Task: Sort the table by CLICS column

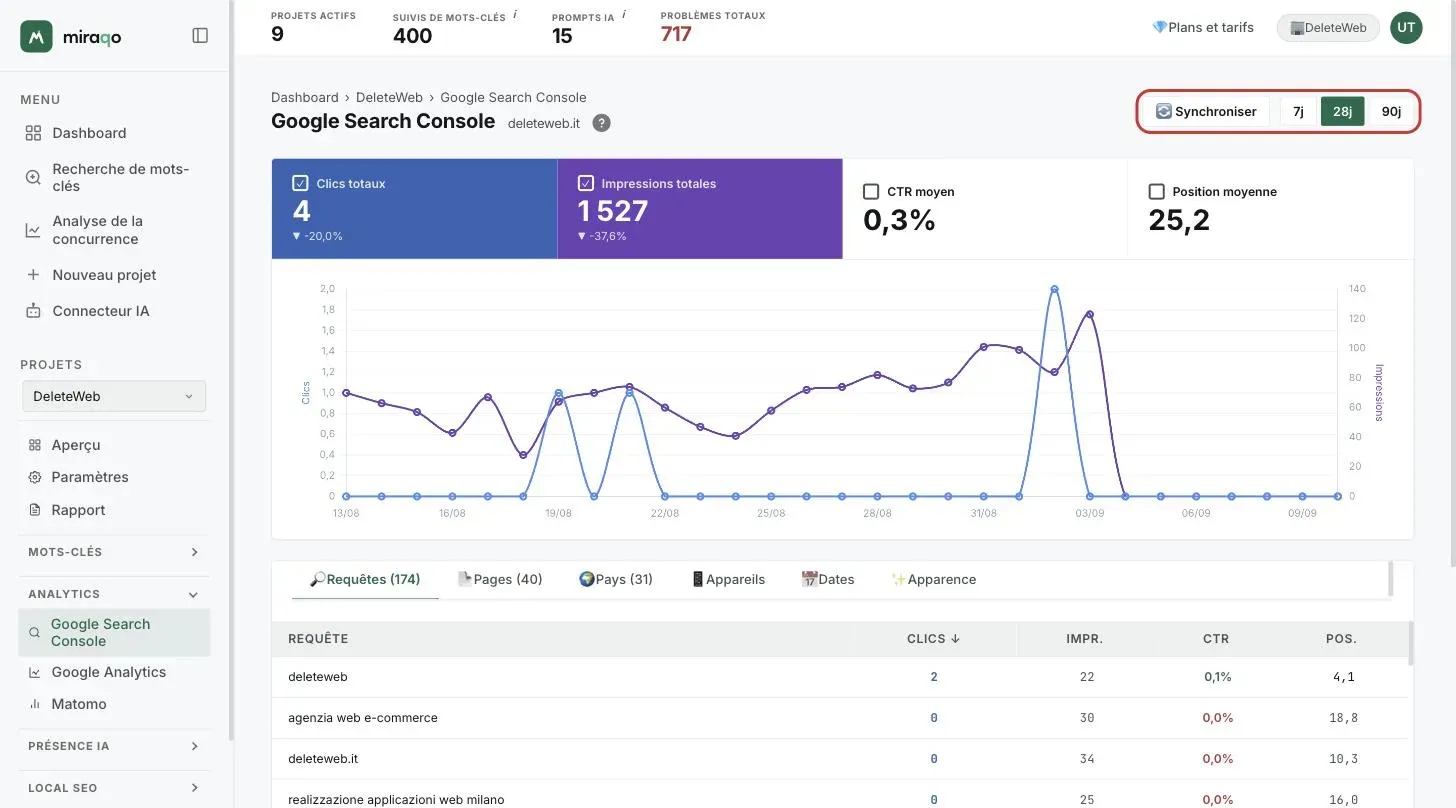Action: tap(933, 639)
